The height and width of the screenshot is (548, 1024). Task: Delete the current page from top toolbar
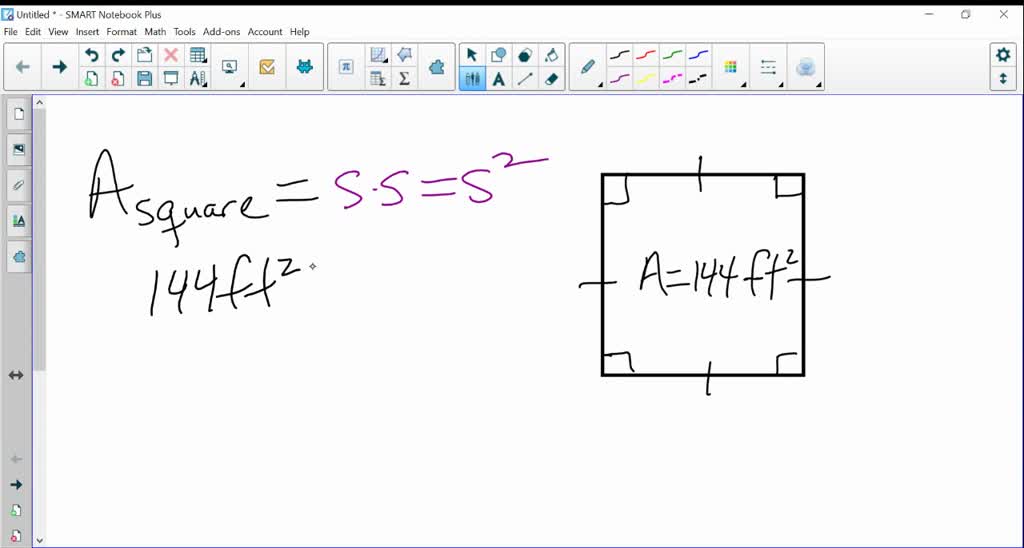(118, 79)
